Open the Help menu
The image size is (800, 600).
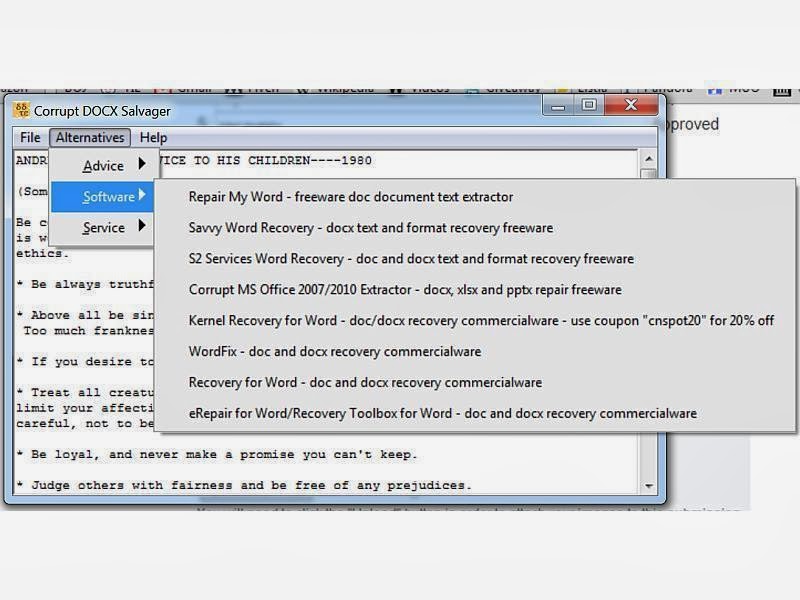(x=153, y=137)
